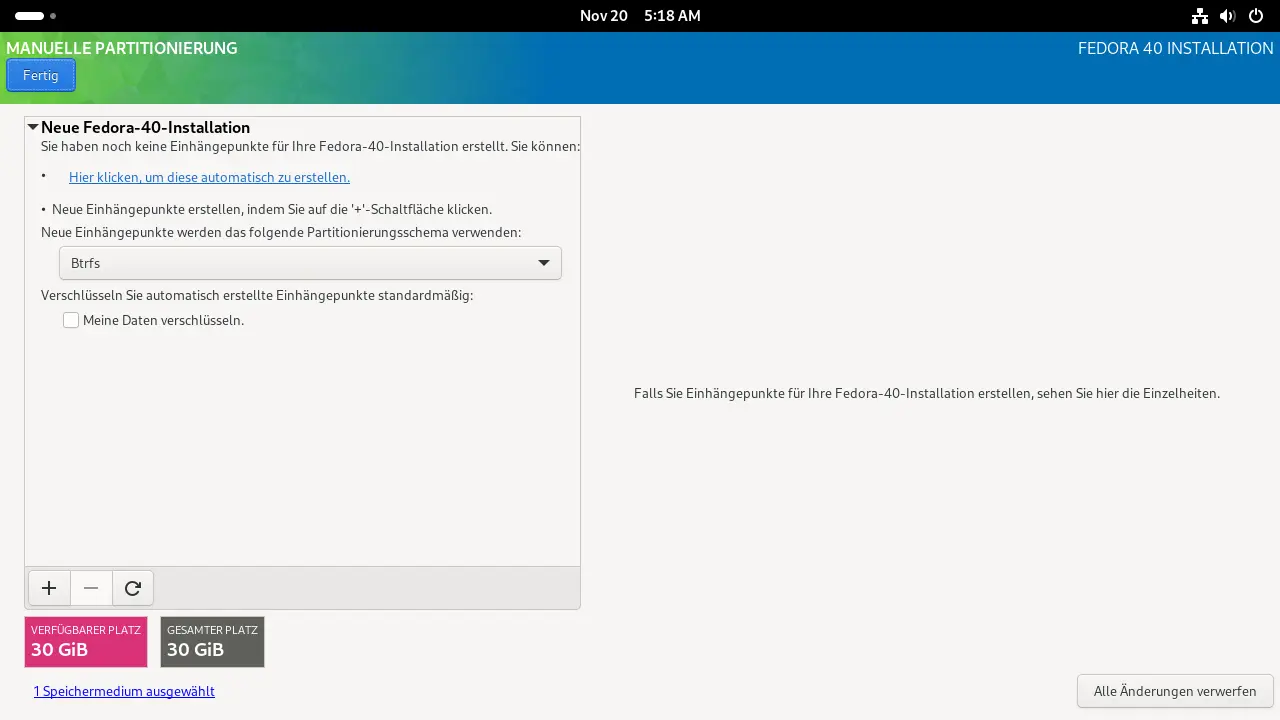Click the pink 'Verfügbarer Platz' 30 GiB box
Screen dimensions: 1280x720
86,641
